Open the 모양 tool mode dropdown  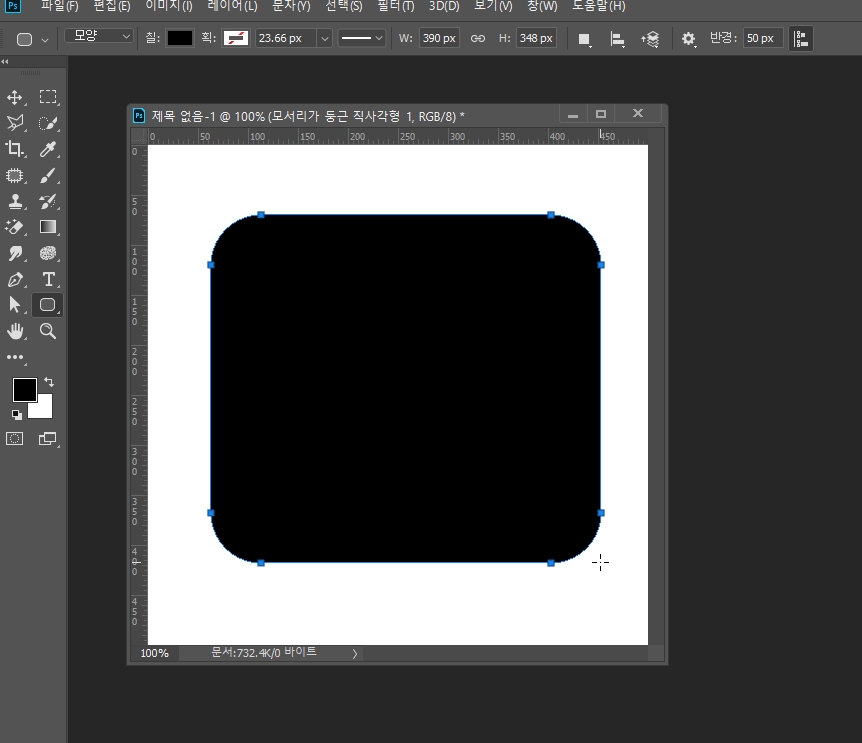coord(99,36)
